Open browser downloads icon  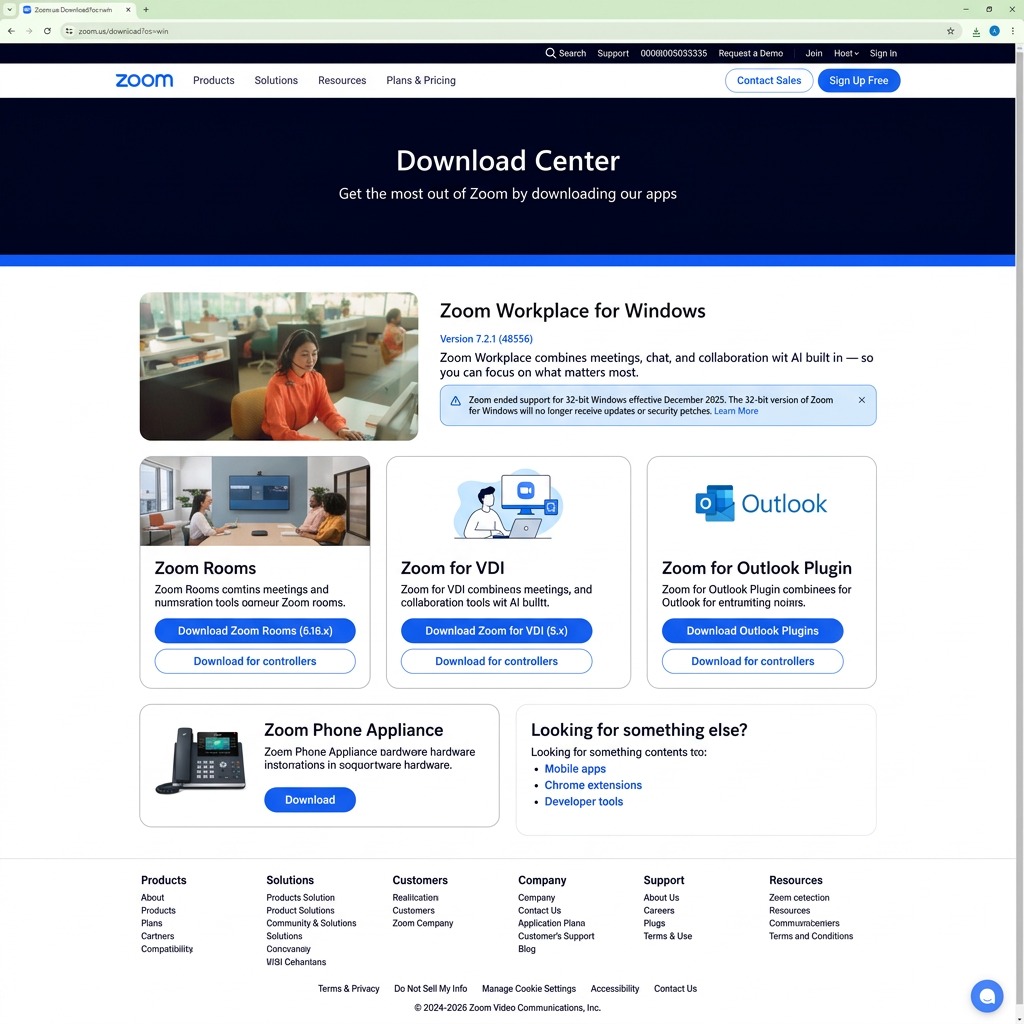[x=976, y=31]
